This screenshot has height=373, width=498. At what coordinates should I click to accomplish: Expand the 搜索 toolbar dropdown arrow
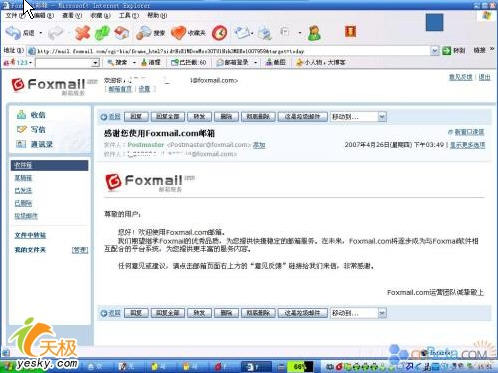134,62
